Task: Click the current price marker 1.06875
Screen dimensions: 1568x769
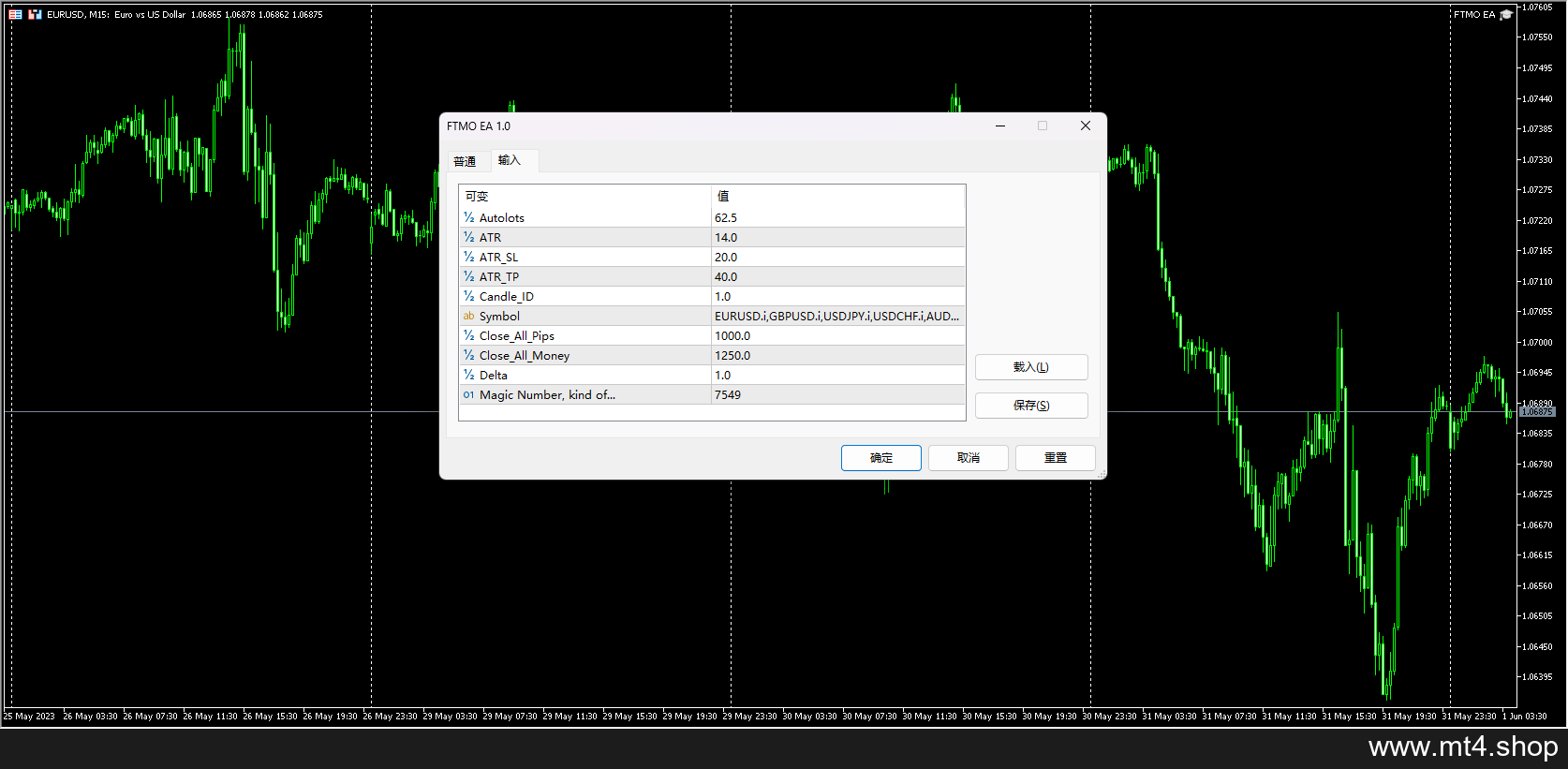Action: [1537, 412]
